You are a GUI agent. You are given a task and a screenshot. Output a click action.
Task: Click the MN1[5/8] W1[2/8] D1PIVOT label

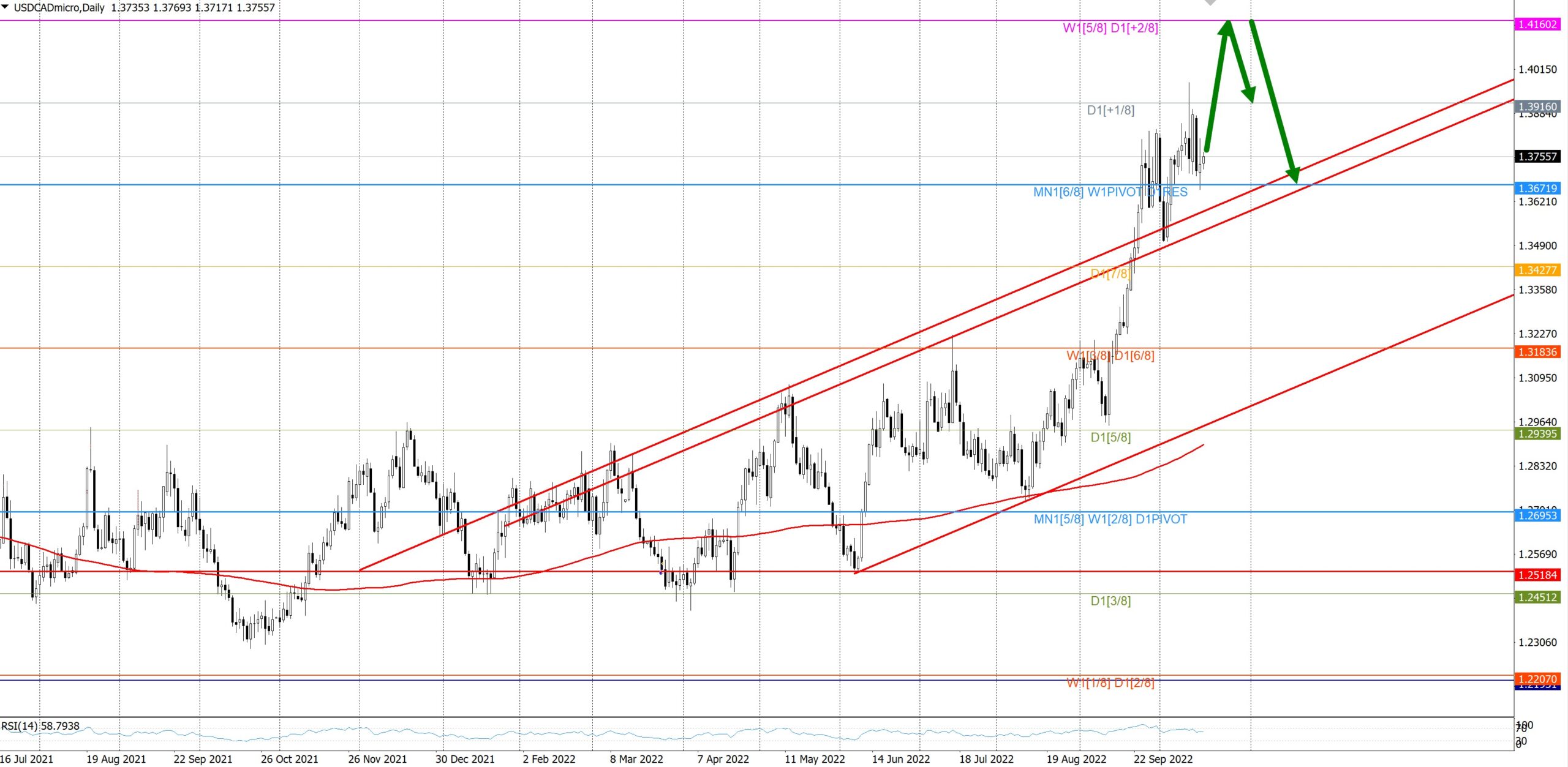(1110, 519)
